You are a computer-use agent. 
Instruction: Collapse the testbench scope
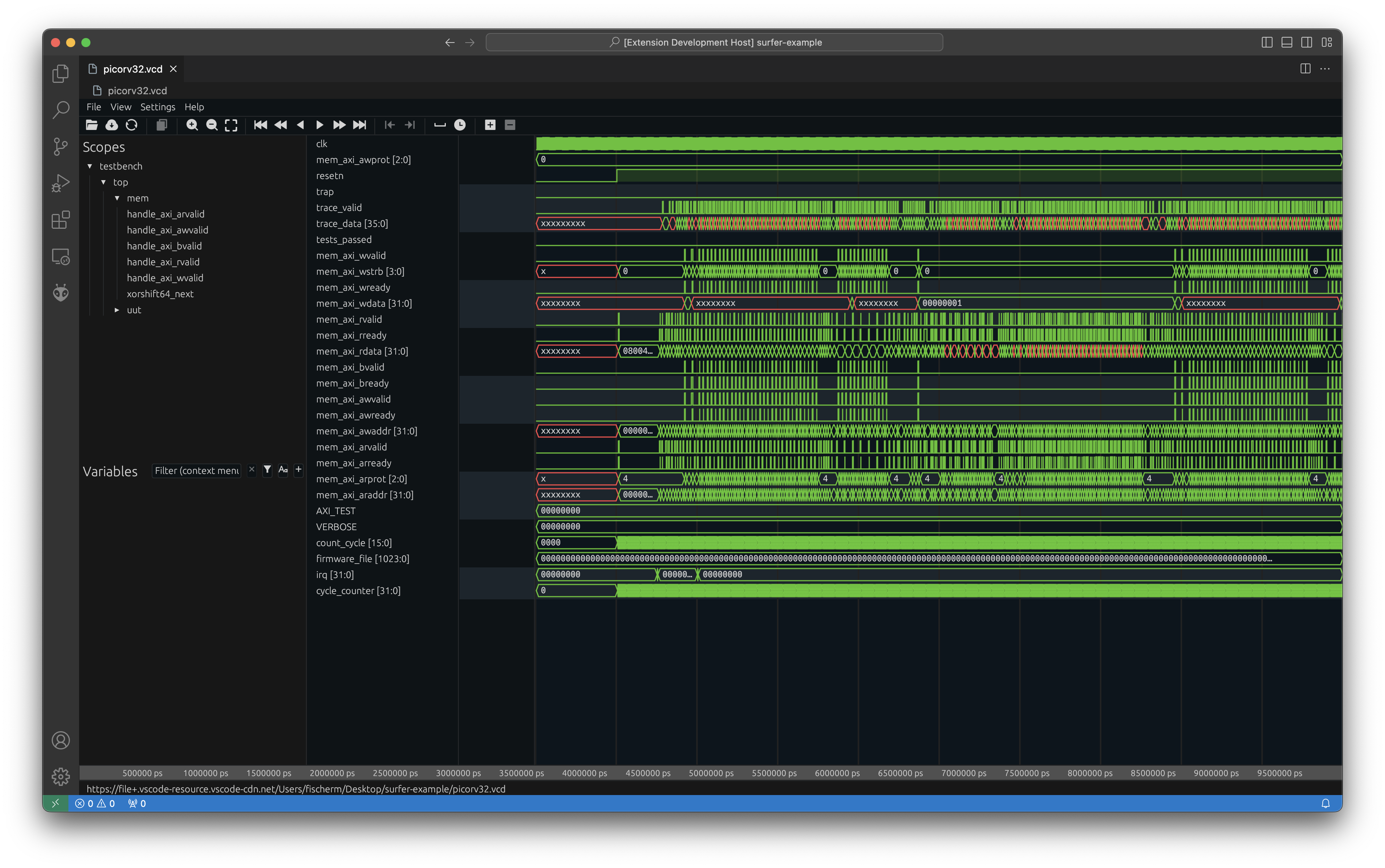pyautogui.click(x=90, y=166)
